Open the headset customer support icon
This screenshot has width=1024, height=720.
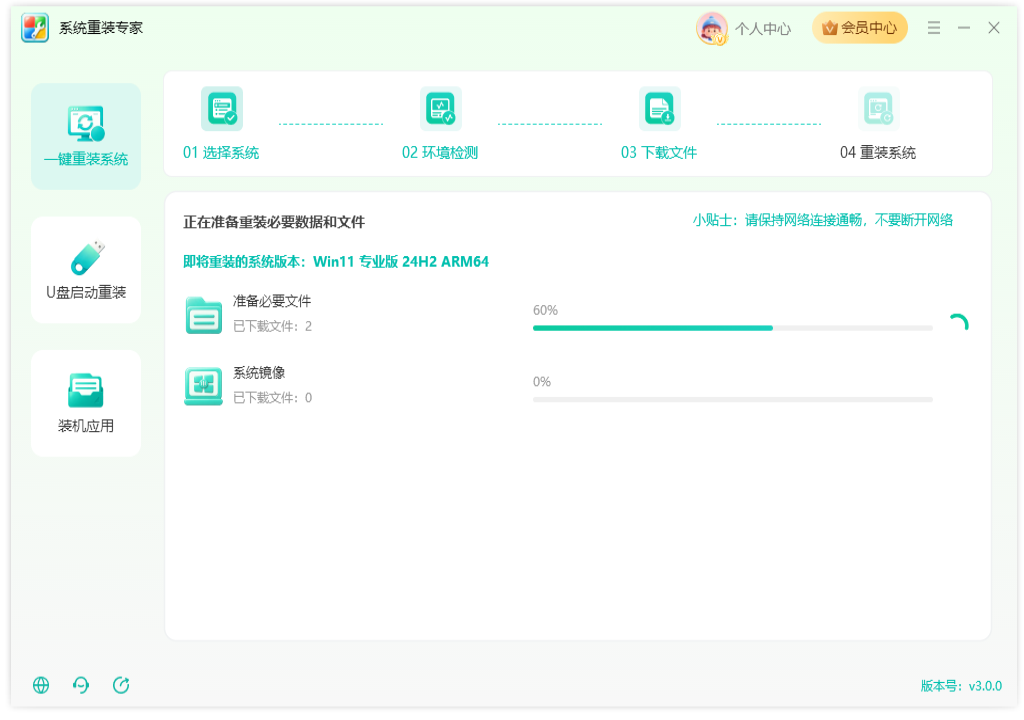tap(81, 685)
